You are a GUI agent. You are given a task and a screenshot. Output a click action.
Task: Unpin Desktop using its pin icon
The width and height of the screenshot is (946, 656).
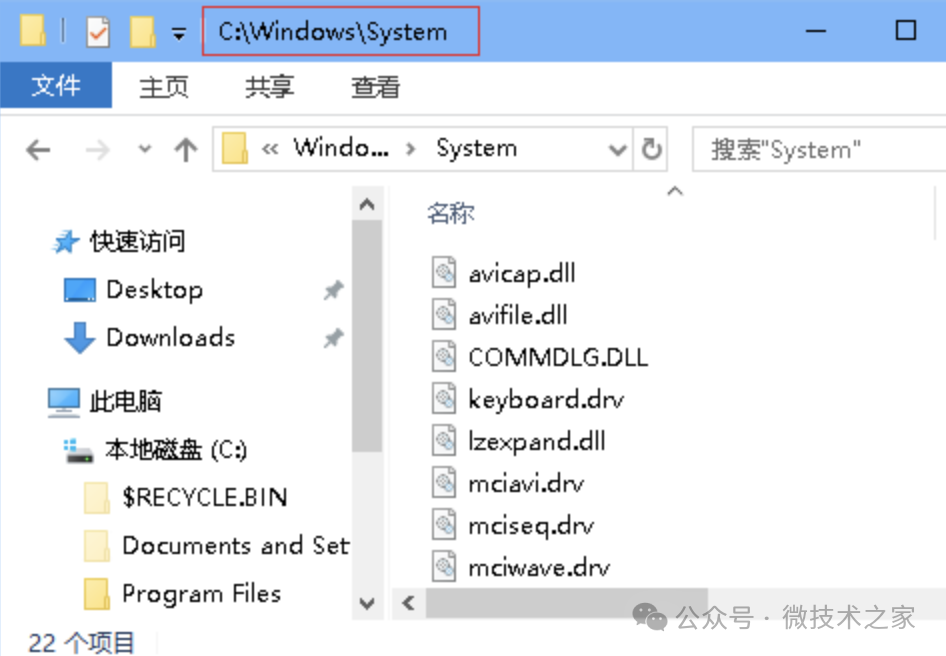point(333,290)
